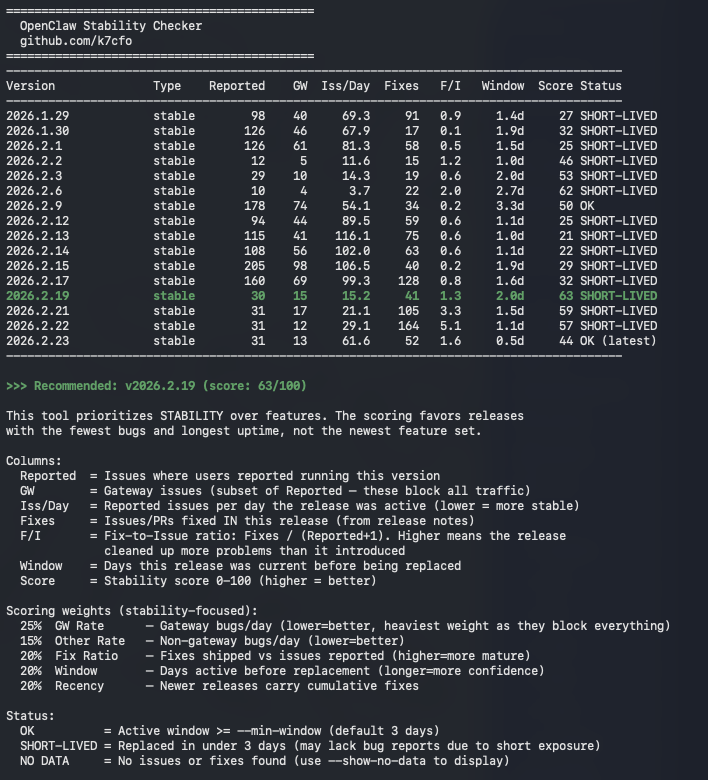Click version 2026.2.3 in the table
708x780 pixels.
click(x=34, y=176)
